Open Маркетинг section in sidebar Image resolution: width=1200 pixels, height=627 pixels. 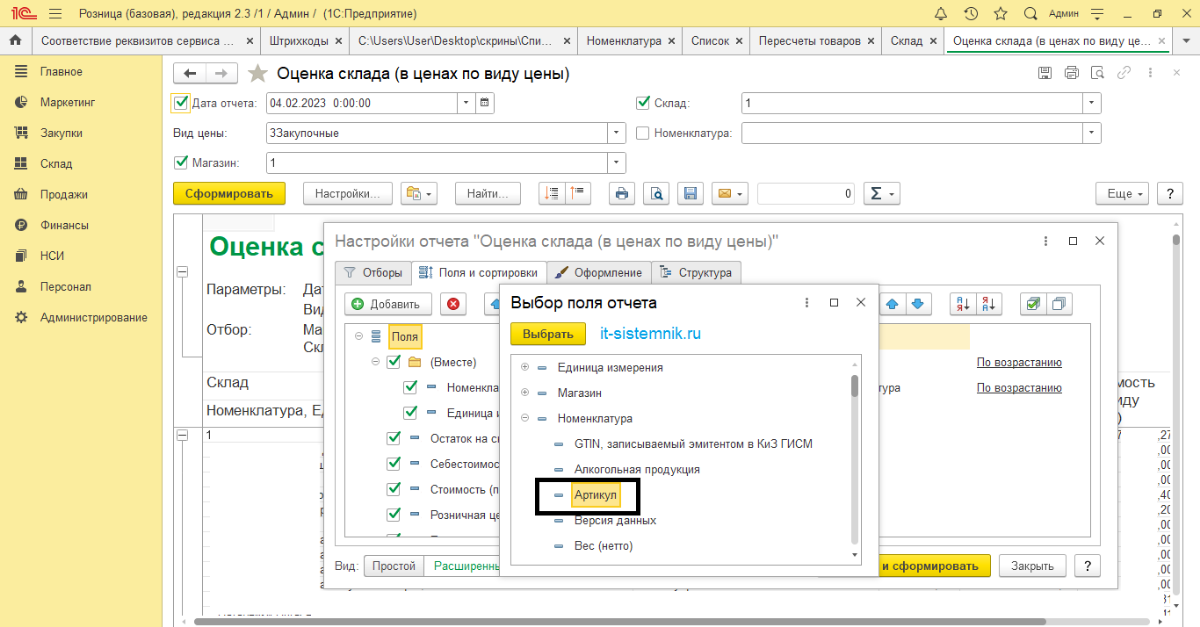click(x=68, y=102)
